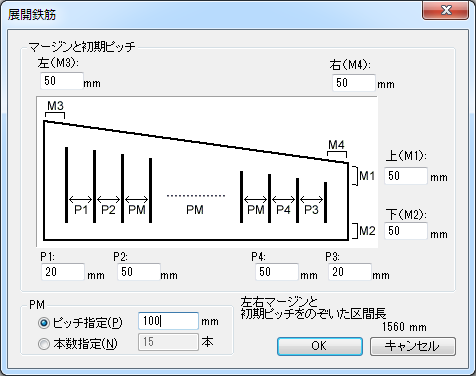Image resolution: width=476 pixels, height=376 pixels.
Task: Click the P3 pitch input field
Action: (x=350, y=272)
